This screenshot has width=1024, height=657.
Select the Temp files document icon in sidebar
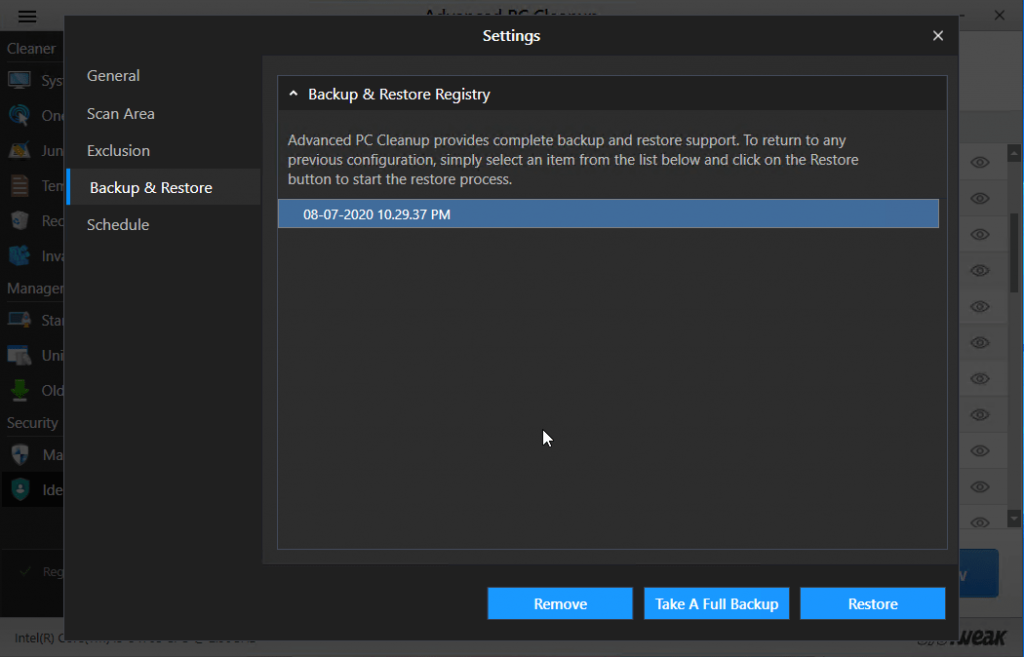tap(20, 186)
